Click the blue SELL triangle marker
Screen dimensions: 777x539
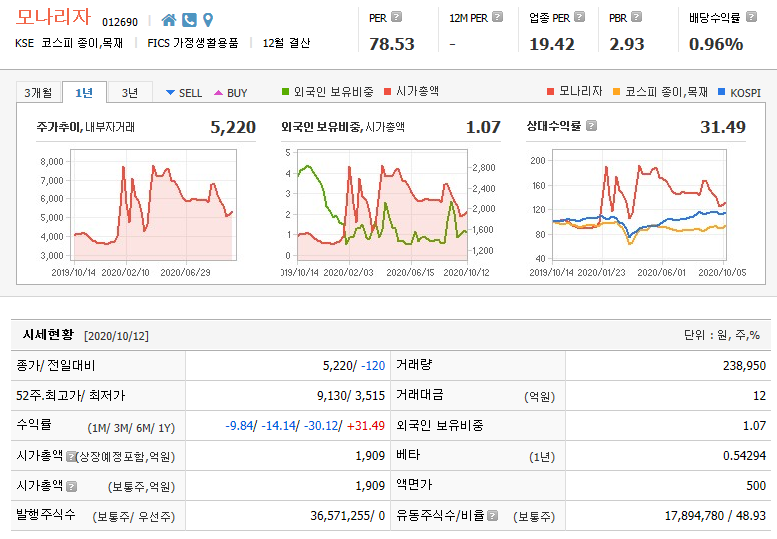pos(170,93)
